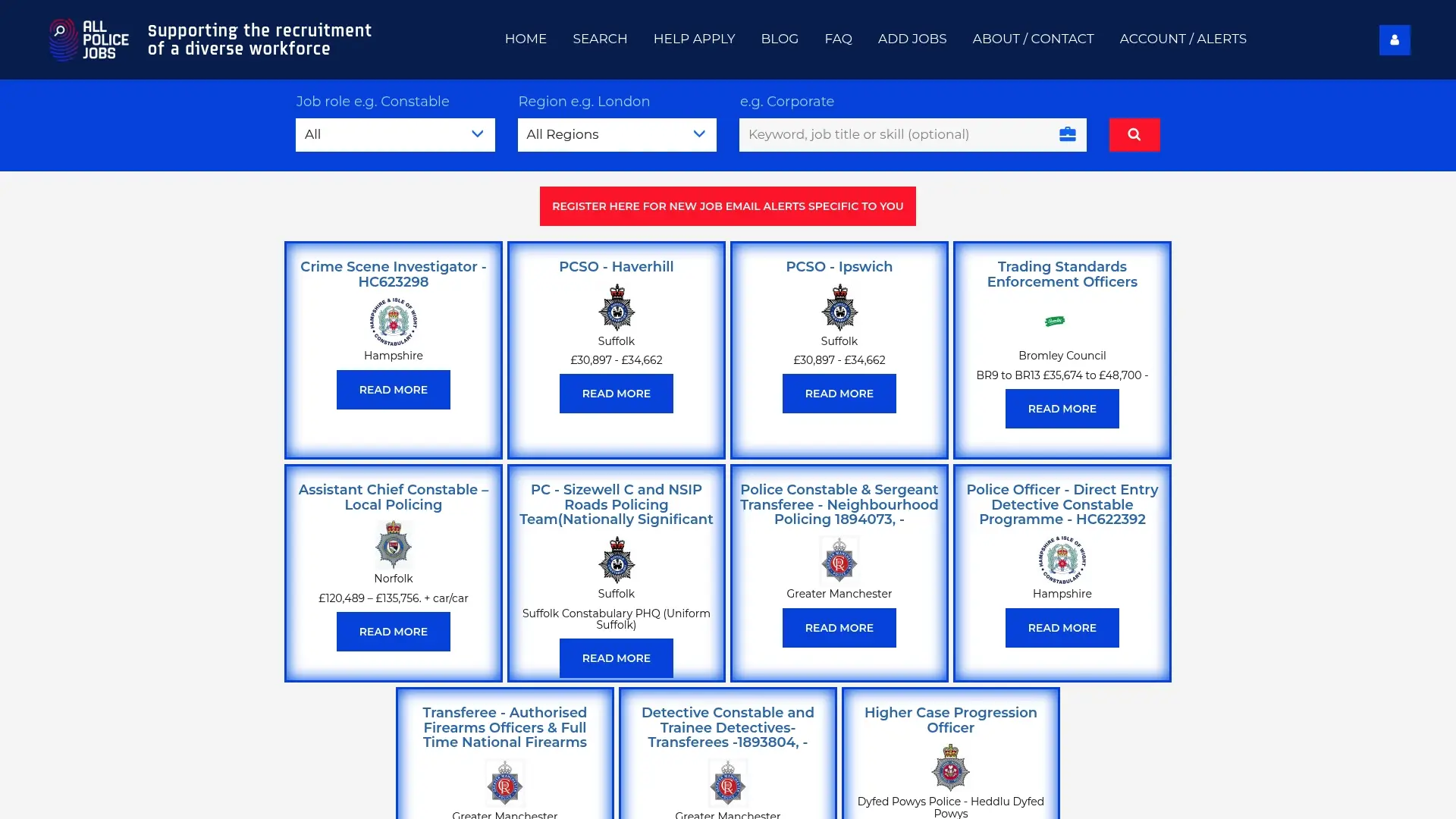Click Suffolk police crest on PCSO Ipswich card
The width and height of the screenshot is (1456, 819).
pos(839,307)
